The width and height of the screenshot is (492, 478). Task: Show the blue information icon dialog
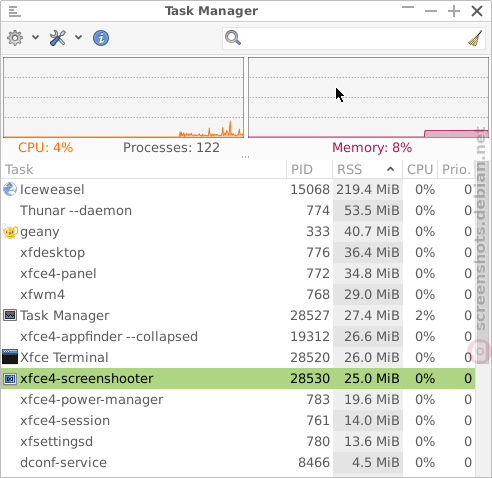pyautogui.click(x=101, y=38)
